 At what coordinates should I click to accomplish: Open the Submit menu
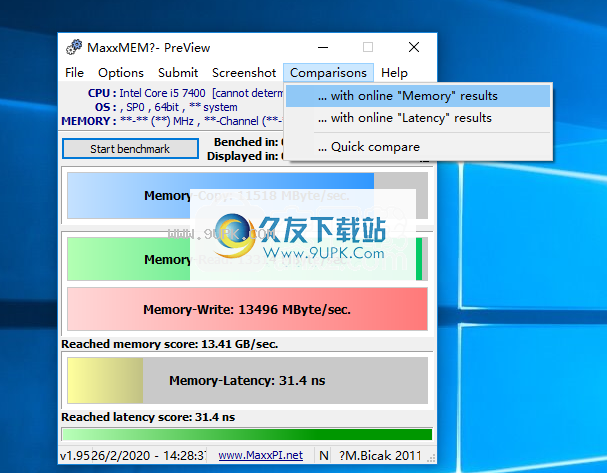(x=178, y=73)
